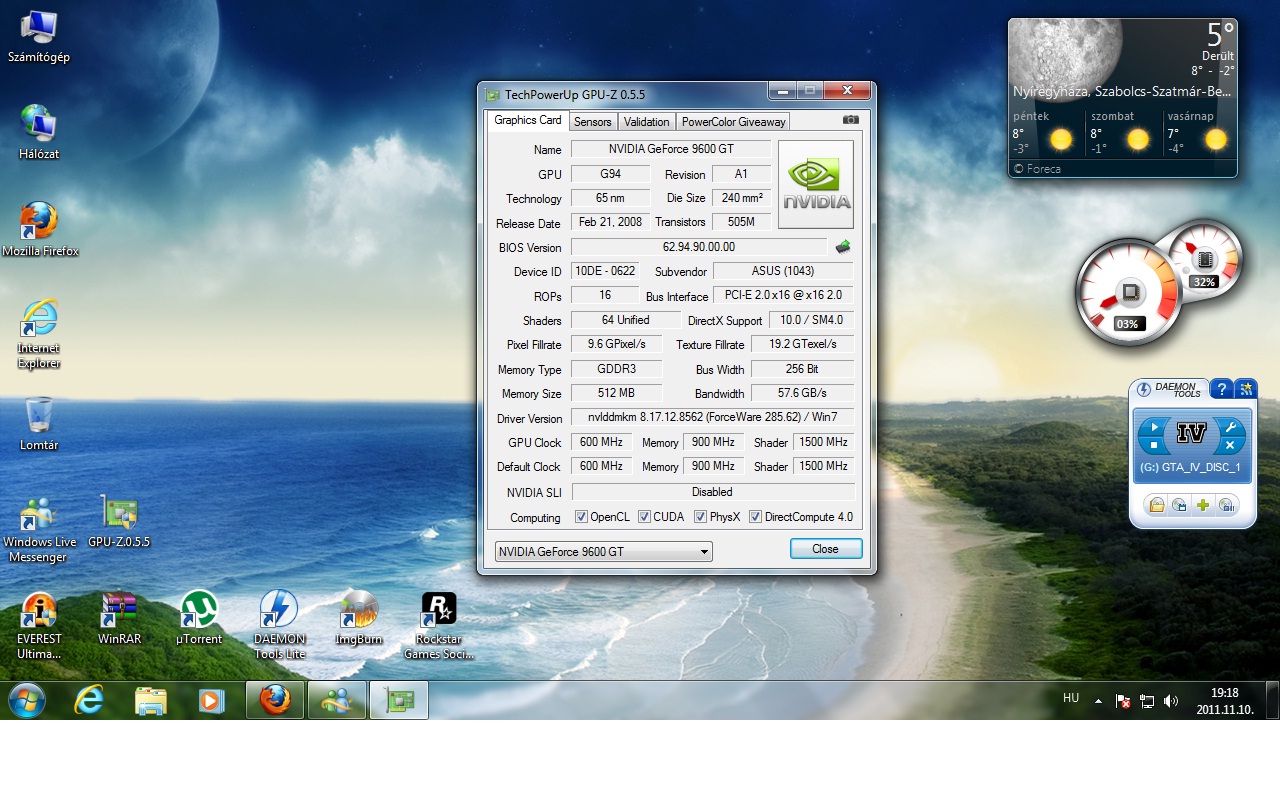The width and height of the screenshot is (1280, 800).
Task: Launch the µTorrent desktop shortcut
Action: [199, 619]
